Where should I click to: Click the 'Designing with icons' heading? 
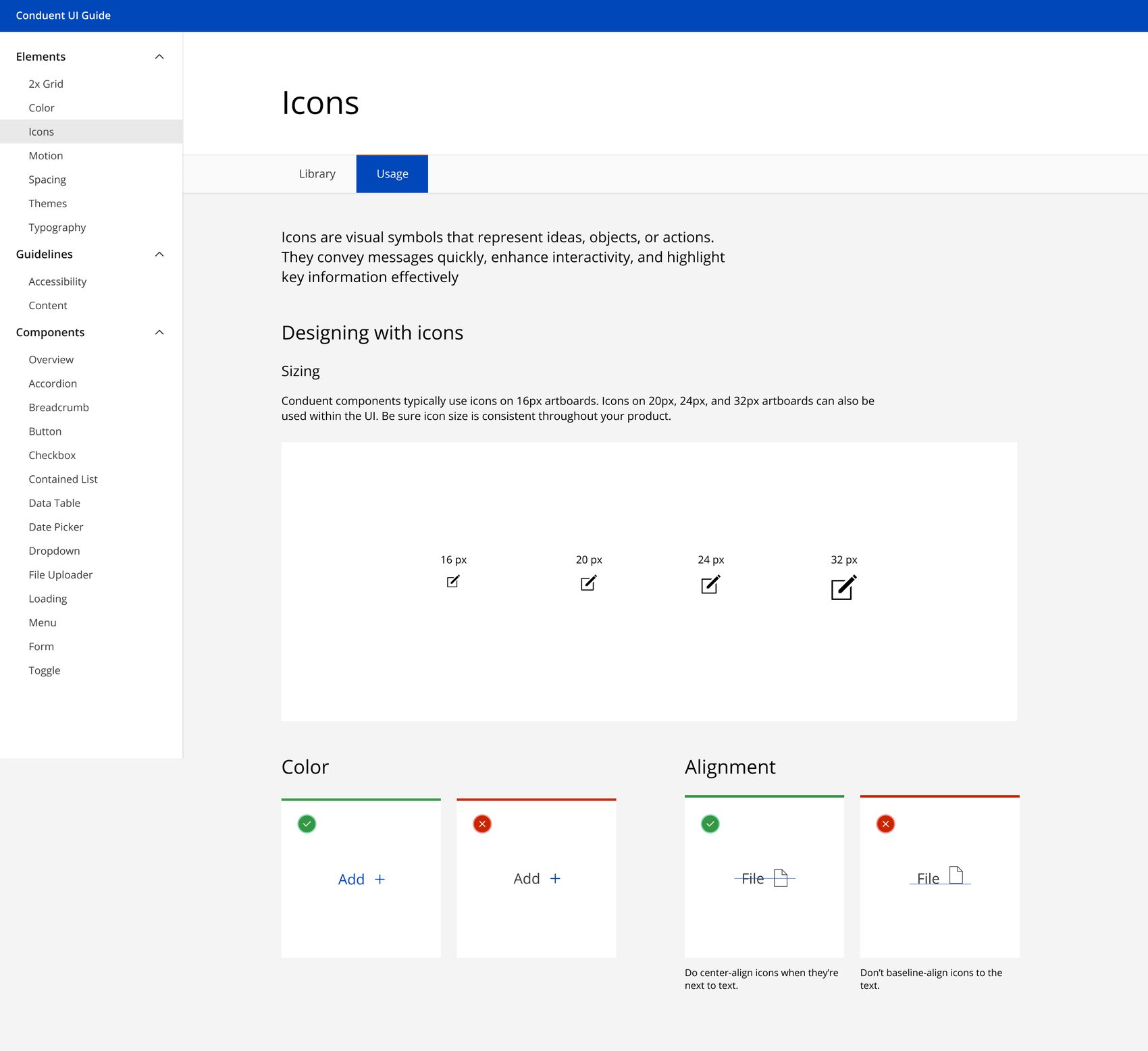(x=372, y=333)
